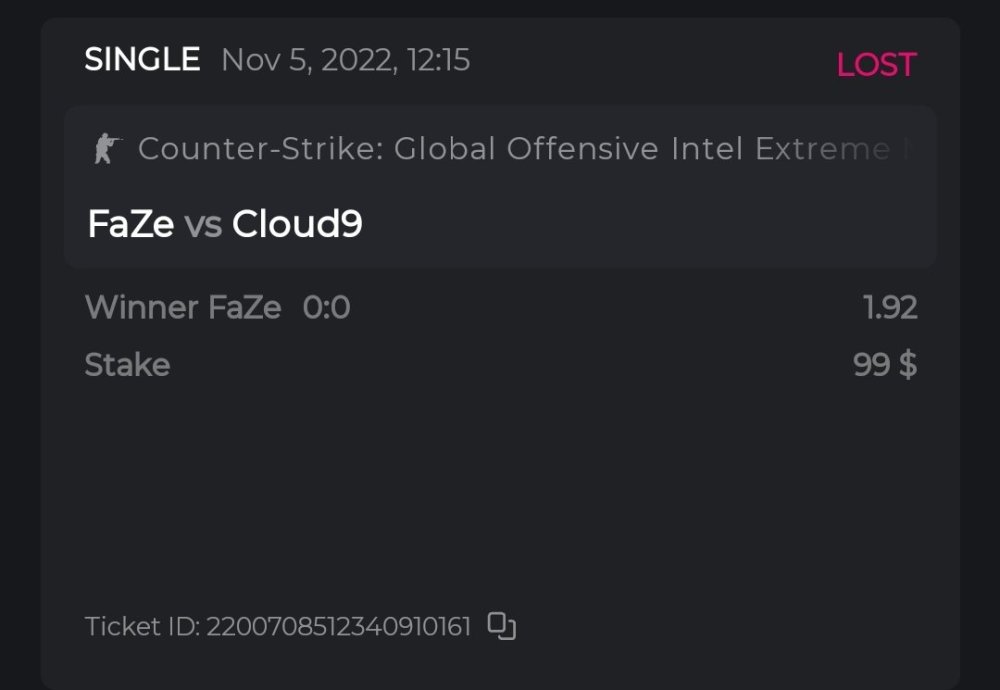Click the 12:15 bet time

(x=438, y=60)
